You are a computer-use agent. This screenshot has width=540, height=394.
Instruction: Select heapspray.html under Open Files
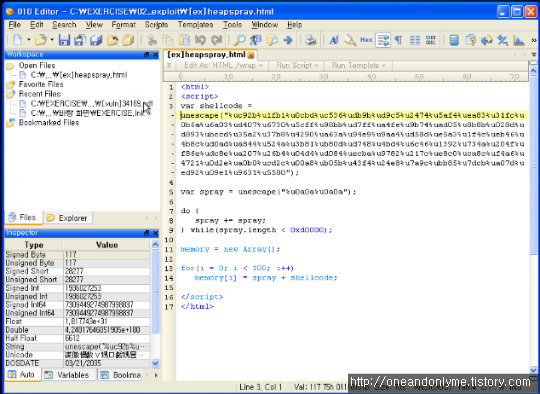click(79, 75)
